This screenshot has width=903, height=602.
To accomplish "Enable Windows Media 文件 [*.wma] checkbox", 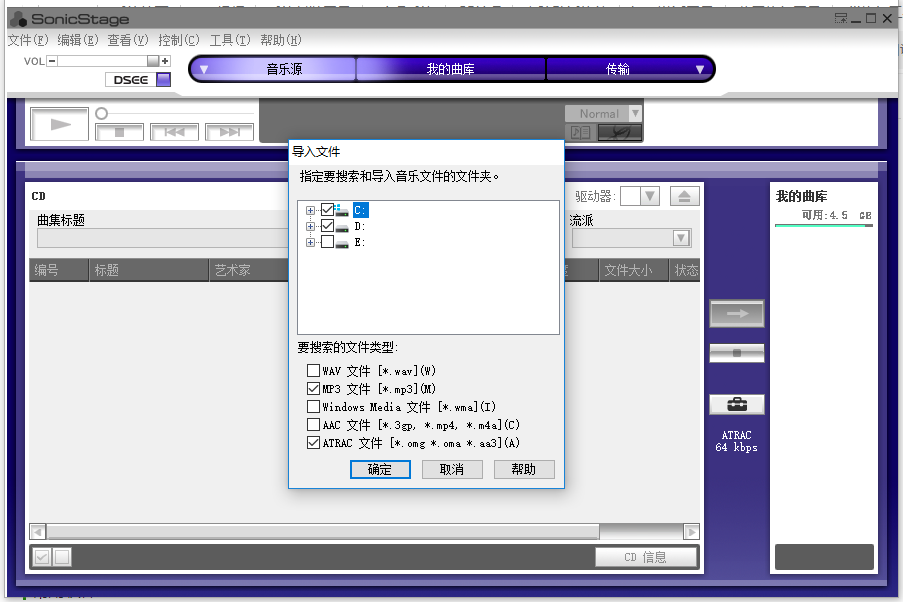I will tap(313, 407).
